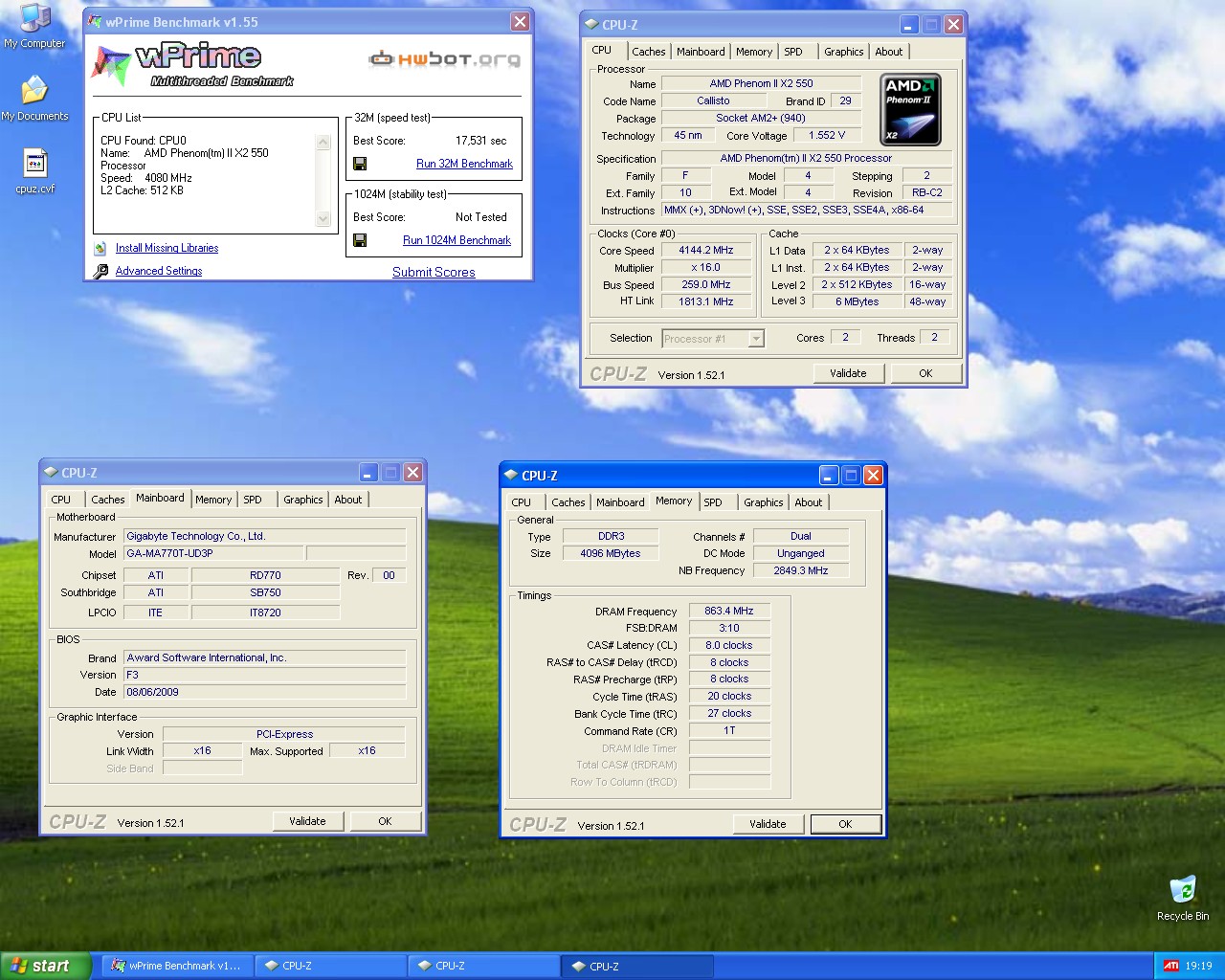Click the CPU List scrollbar down arrow
The height and width of the screenshot is (980, 1225).
click(x=323, y=219)
